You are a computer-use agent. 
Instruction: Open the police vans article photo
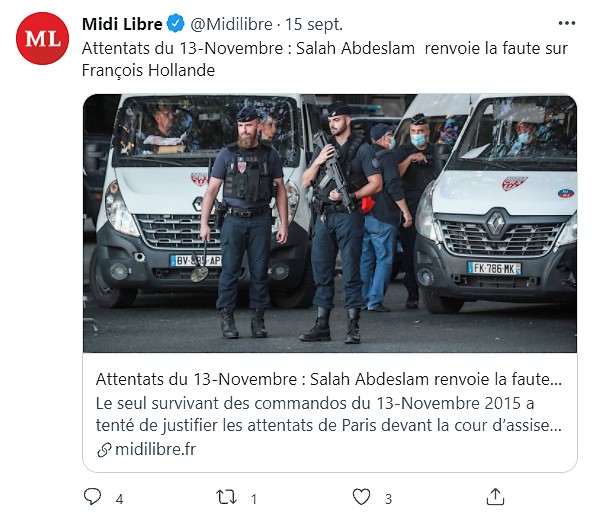pyautogui.click(x=330, y=224)
